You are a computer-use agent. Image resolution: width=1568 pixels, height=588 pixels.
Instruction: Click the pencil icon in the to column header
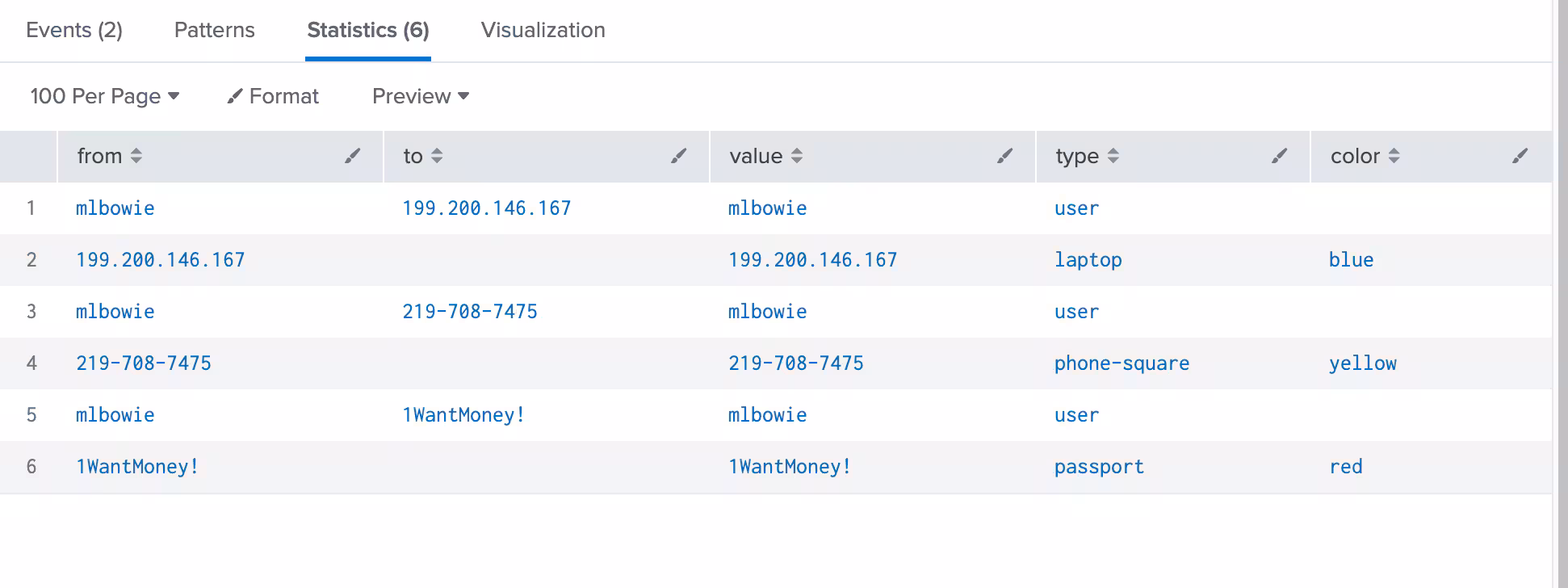[678, 156]
